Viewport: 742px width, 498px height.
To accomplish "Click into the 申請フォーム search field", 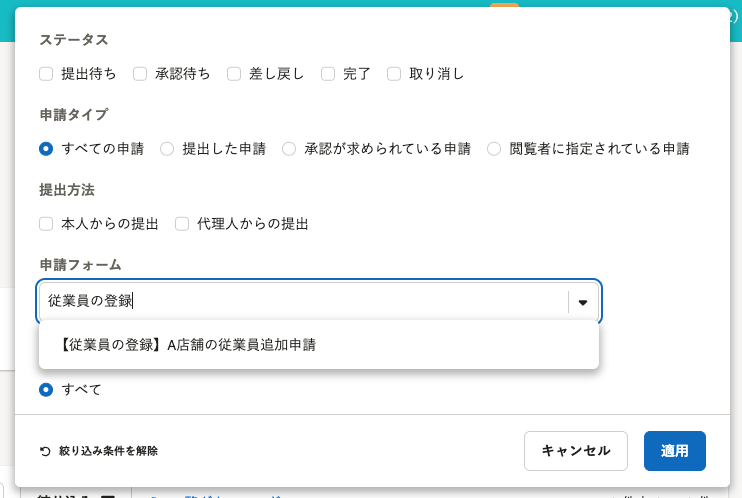I will tap(300, 301).
